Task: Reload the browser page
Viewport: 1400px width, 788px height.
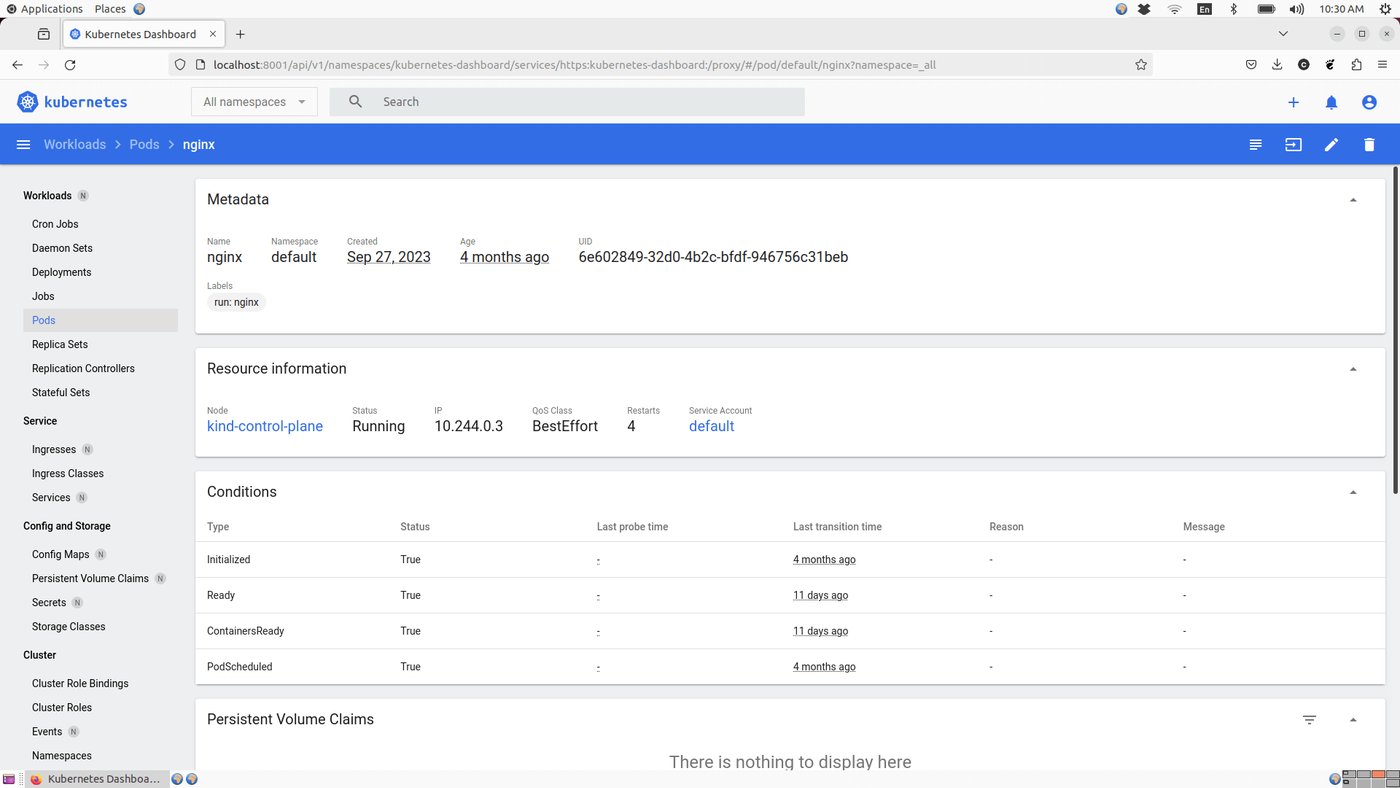Action: (70, 65)
